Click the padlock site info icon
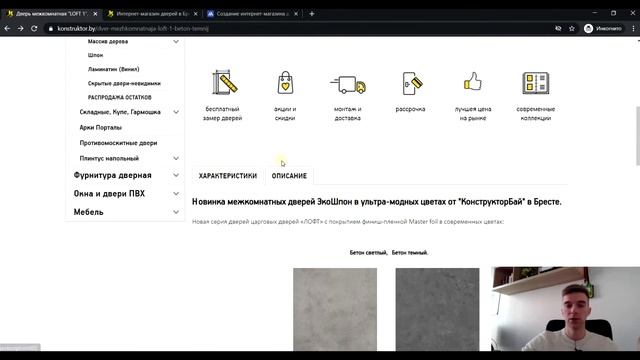 (51, 29)
